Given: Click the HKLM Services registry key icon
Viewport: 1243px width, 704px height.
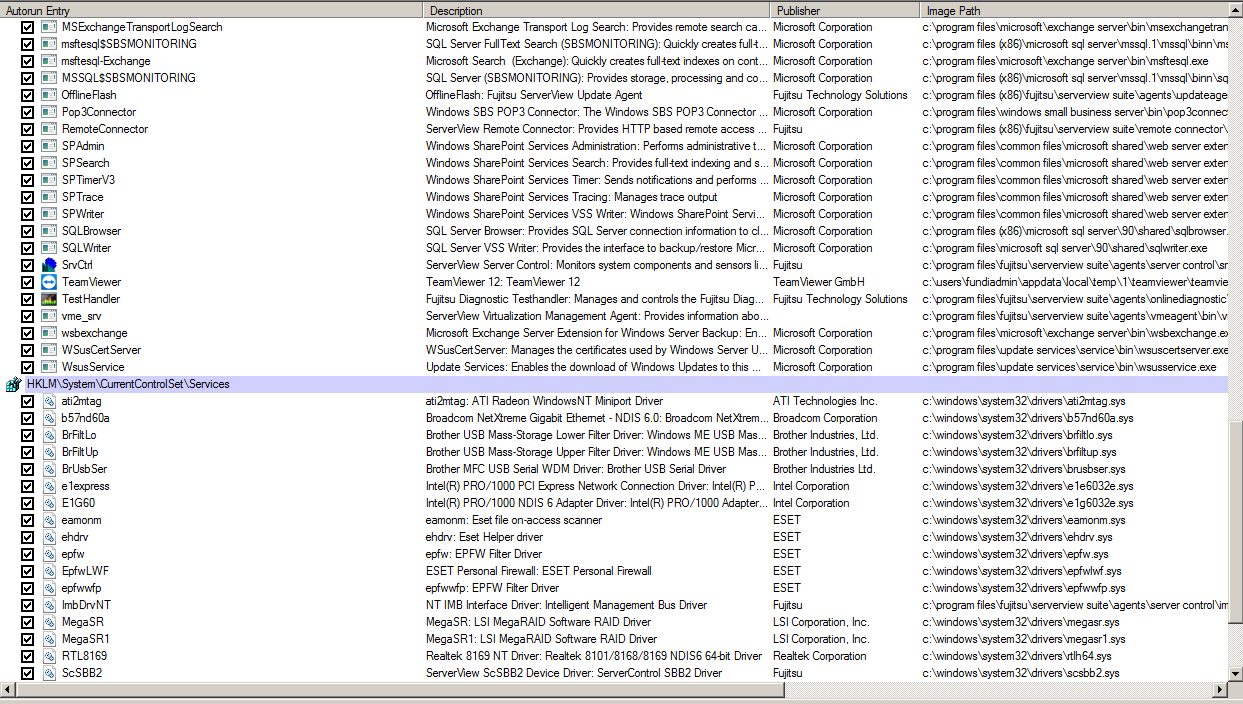Looking at the screenshot, I should pos(14,384).
